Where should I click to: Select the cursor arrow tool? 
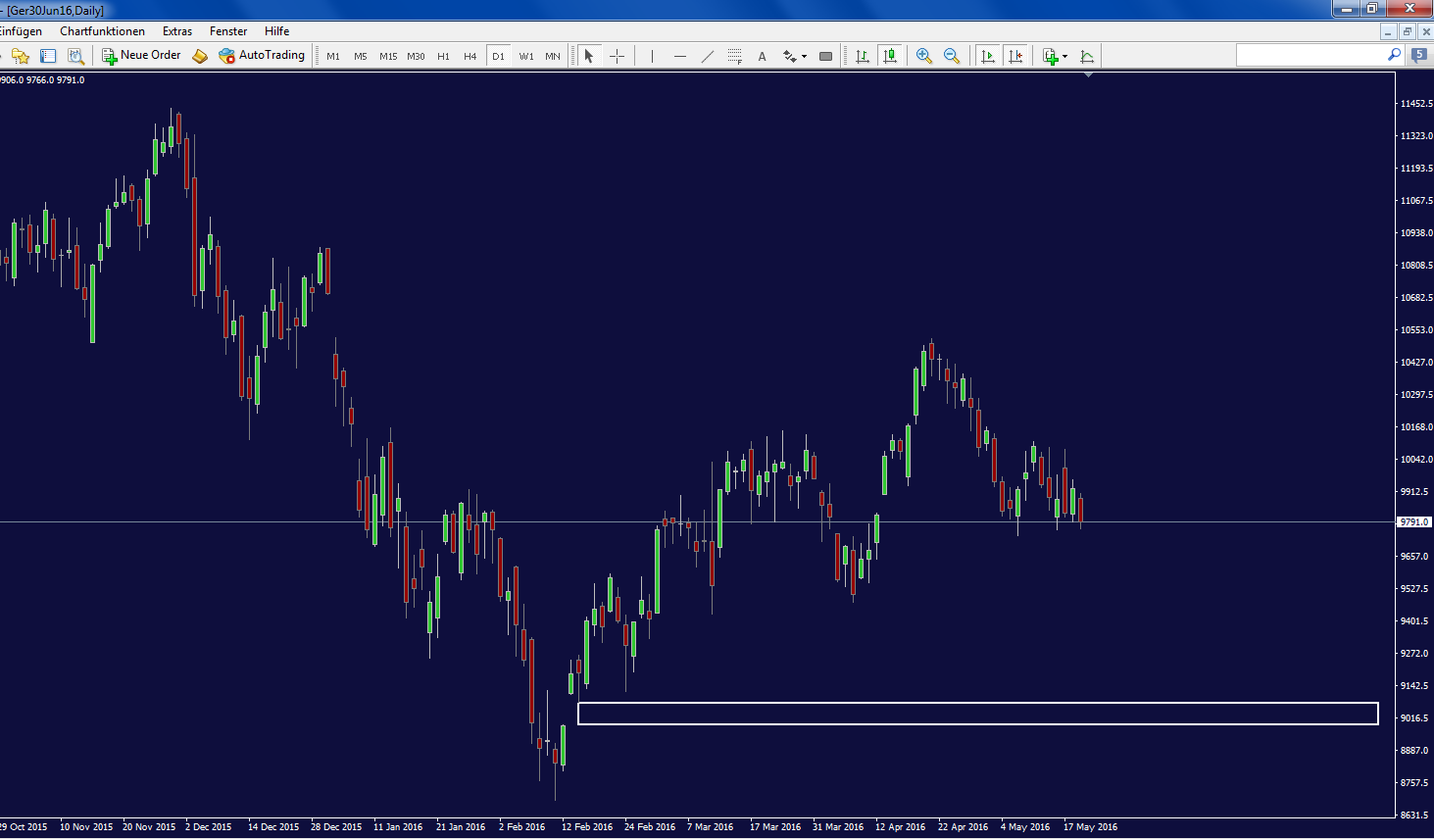coord(589,56)
